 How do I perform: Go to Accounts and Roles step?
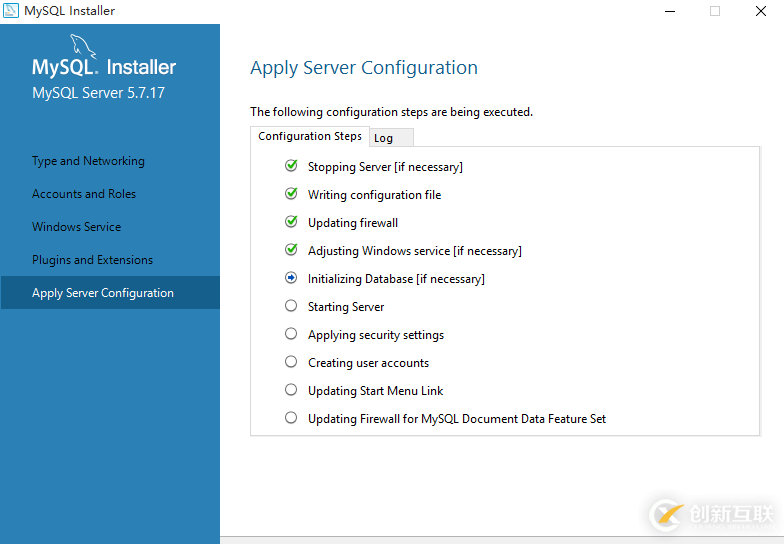click(x=84, y=194)
